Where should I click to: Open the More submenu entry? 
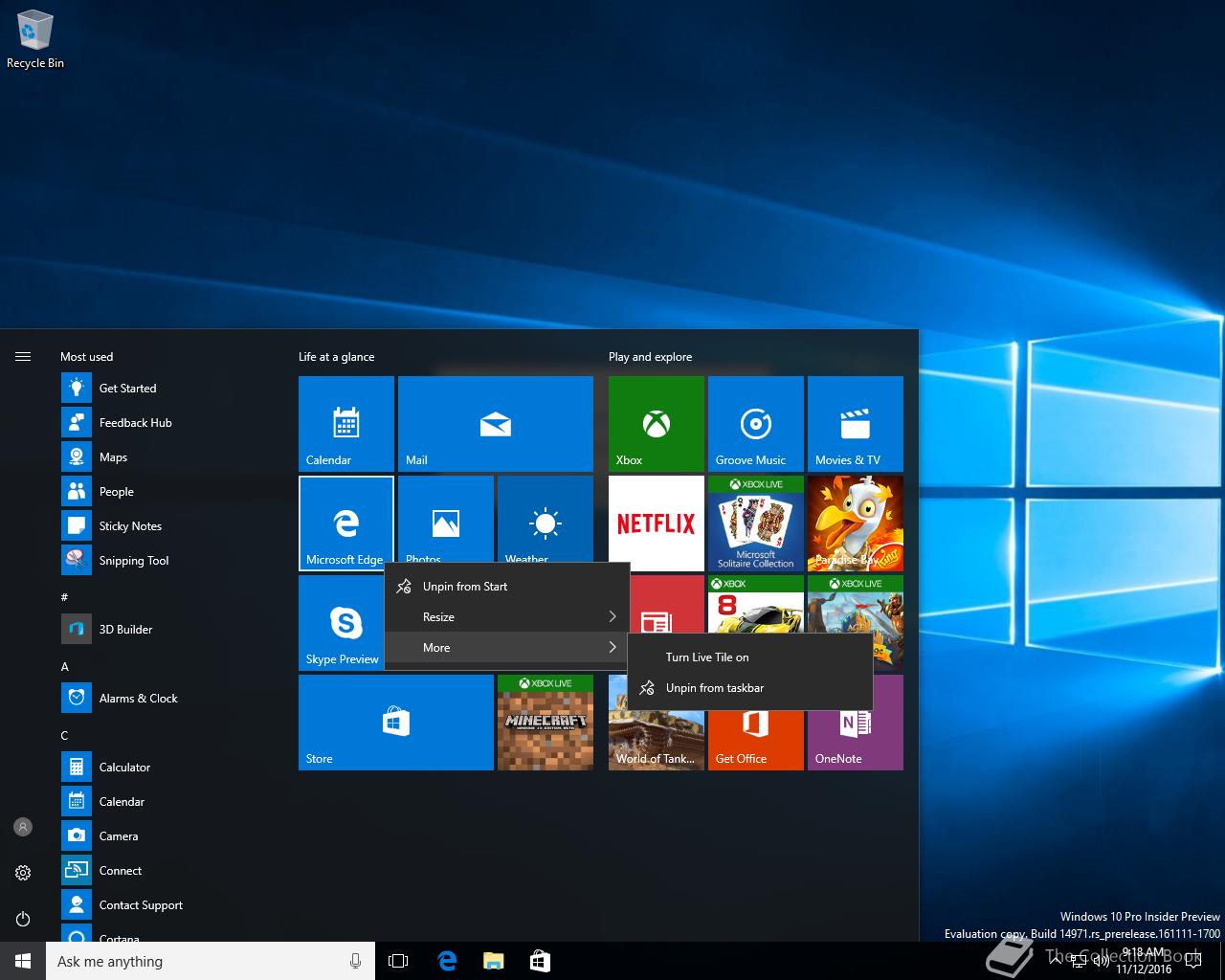point(507,648)
